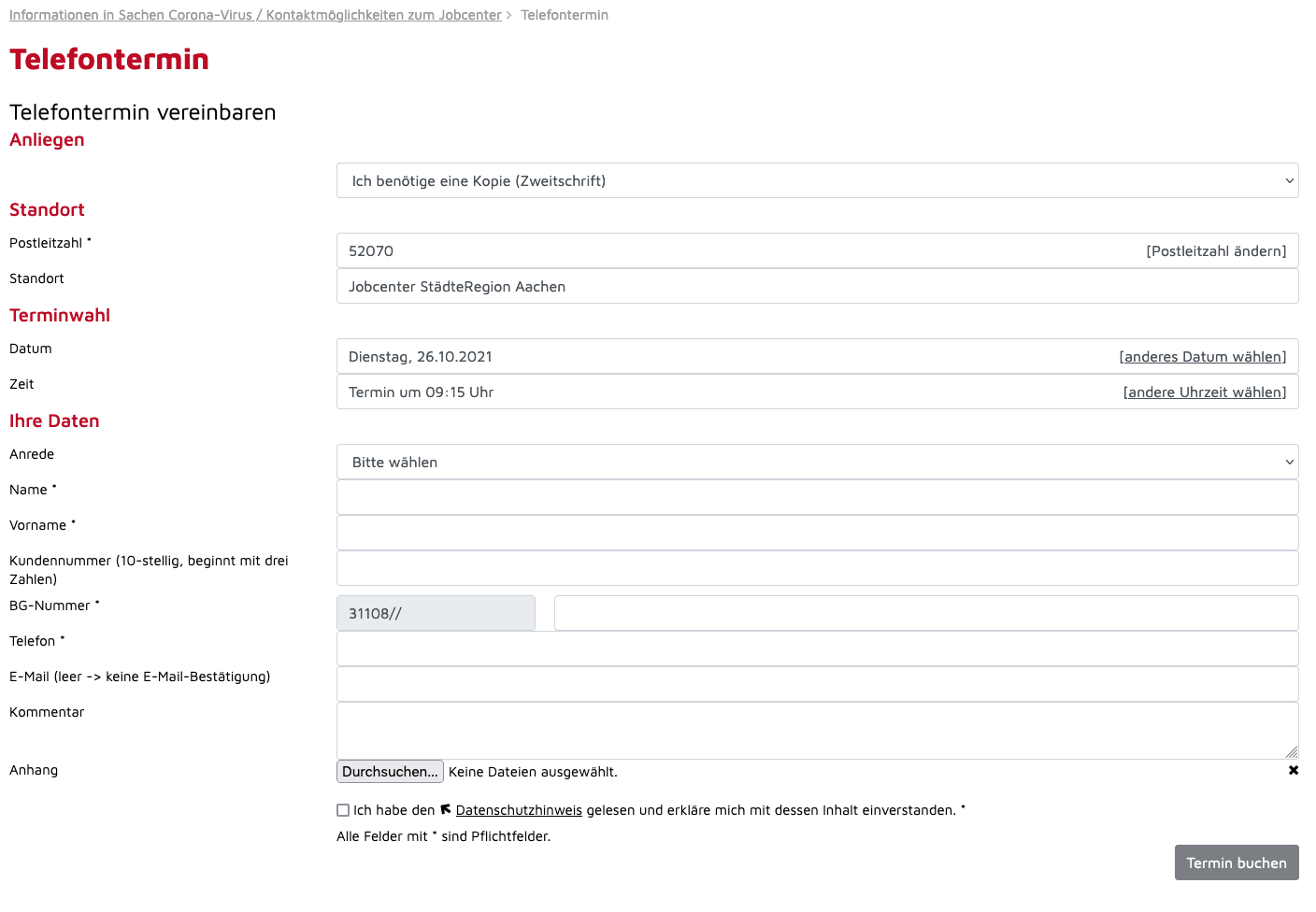This screenshot has height=912, width=1316.
Task: Click the Durchsuchen file upload button
Action: [390, 771]
